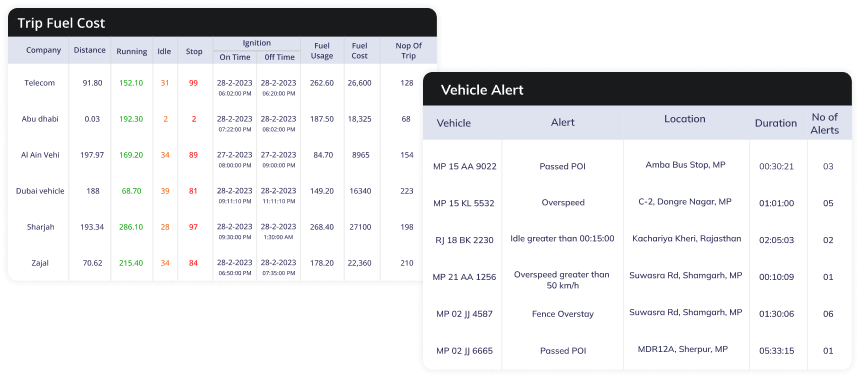Click vehicle MP 02 JJ 6665
The image size is (860, 378).
point(465,351)
